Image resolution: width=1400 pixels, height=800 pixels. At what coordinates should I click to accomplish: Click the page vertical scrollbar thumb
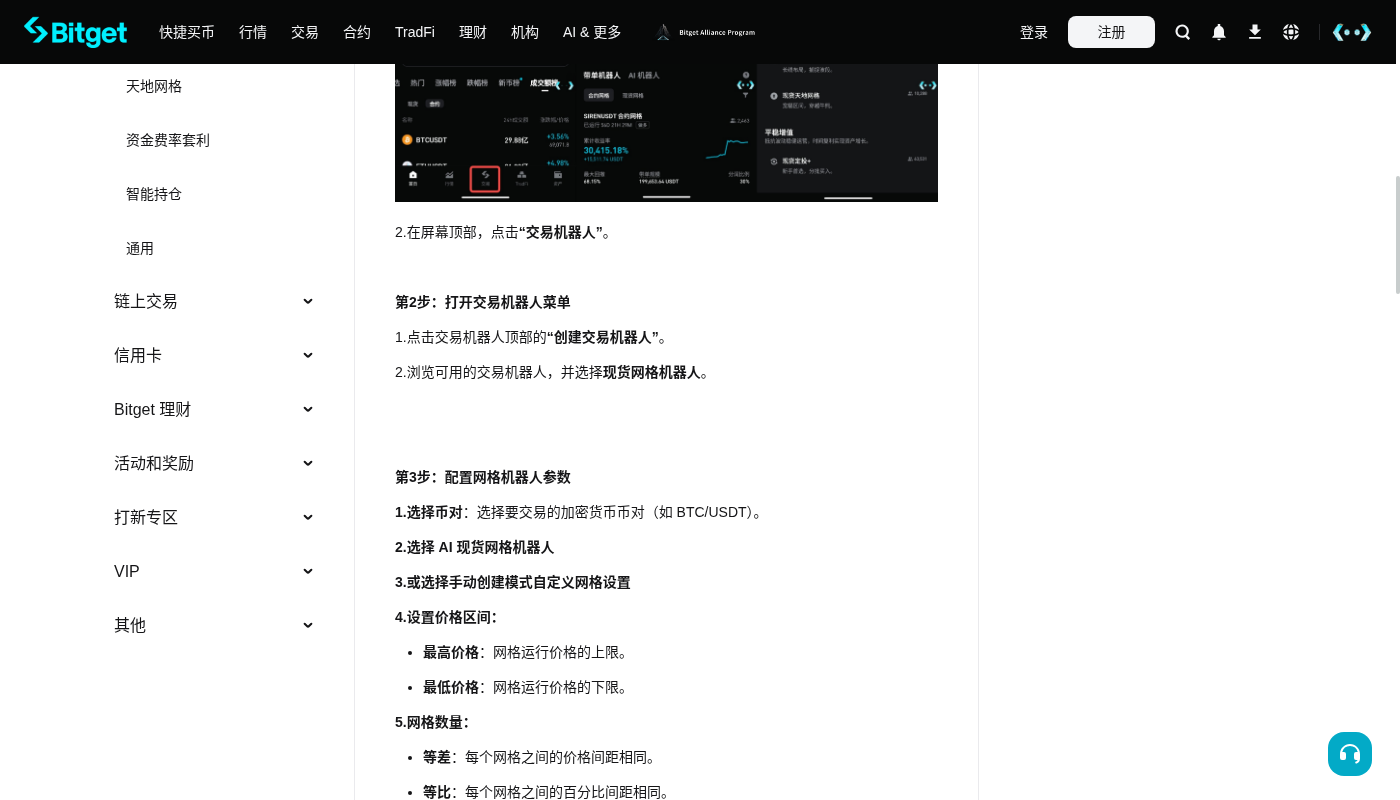point(1398,235)
